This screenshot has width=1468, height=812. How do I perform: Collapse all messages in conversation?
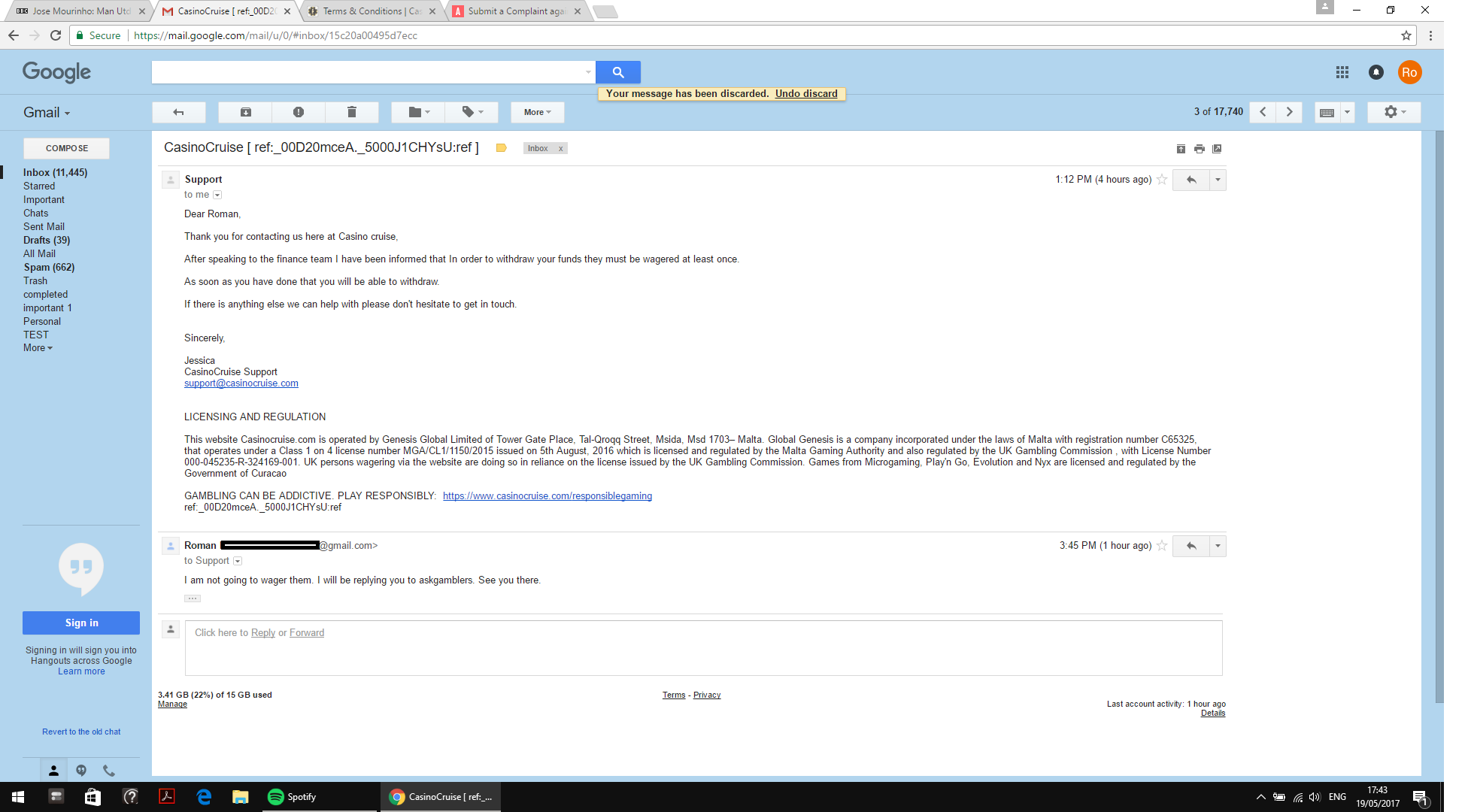pos(1181,149)
